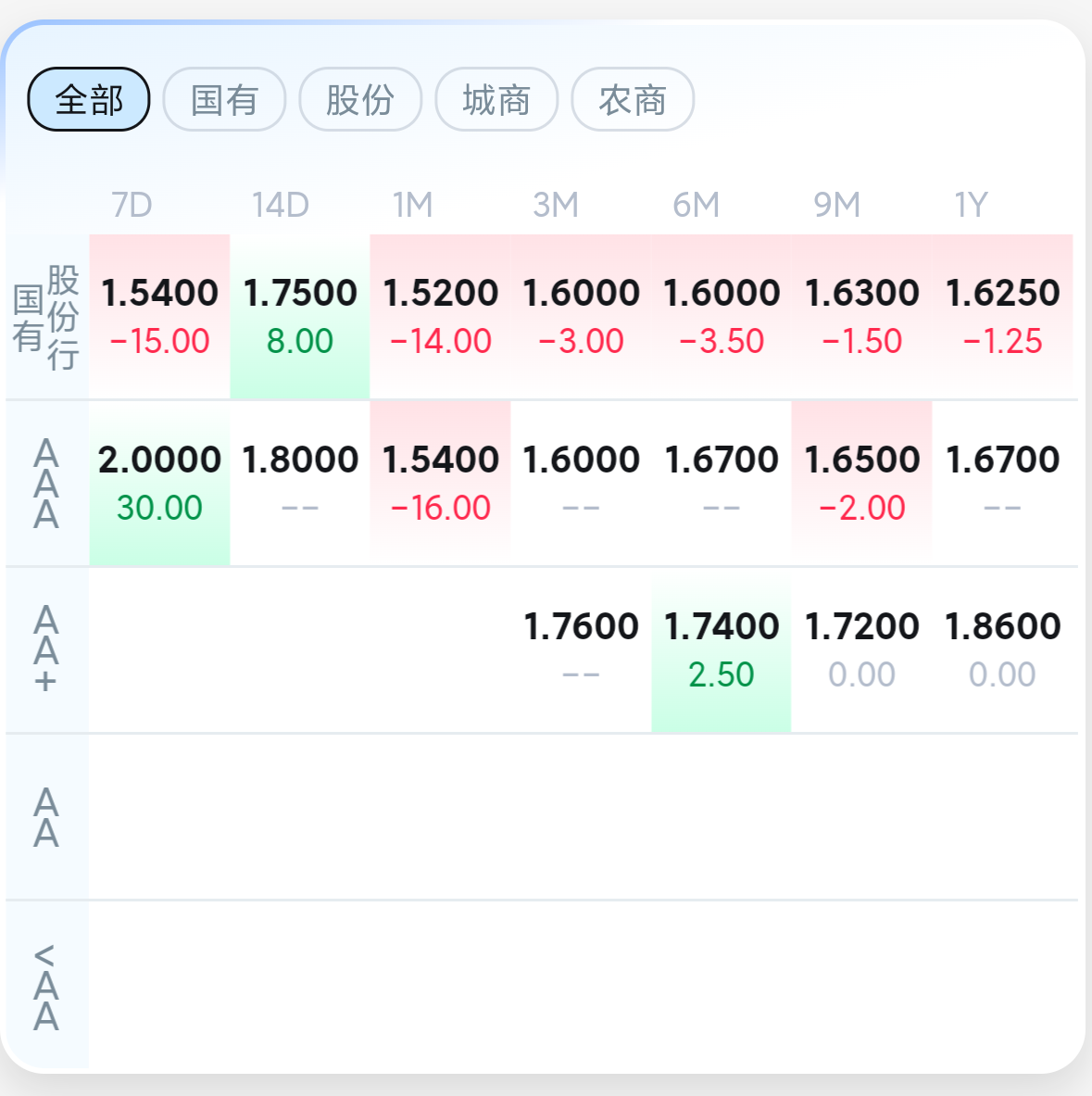Open the AA+ 1Y cell showing 1.8600
Screen dimensions: 1092x1096
pyautogui.click(x=1002, y=650)
